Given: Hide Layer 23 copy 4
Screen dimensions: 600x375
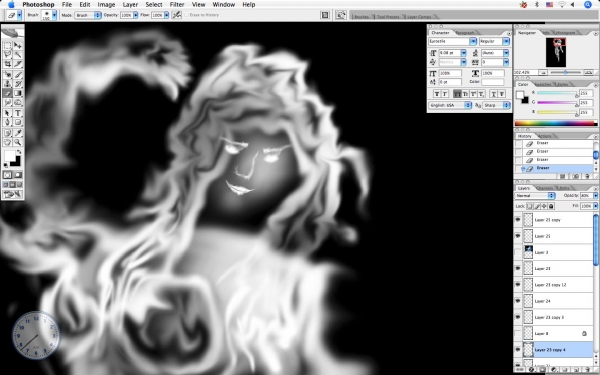Looking at the screenshot, I should pyautogui.click(x=518, y=350).
